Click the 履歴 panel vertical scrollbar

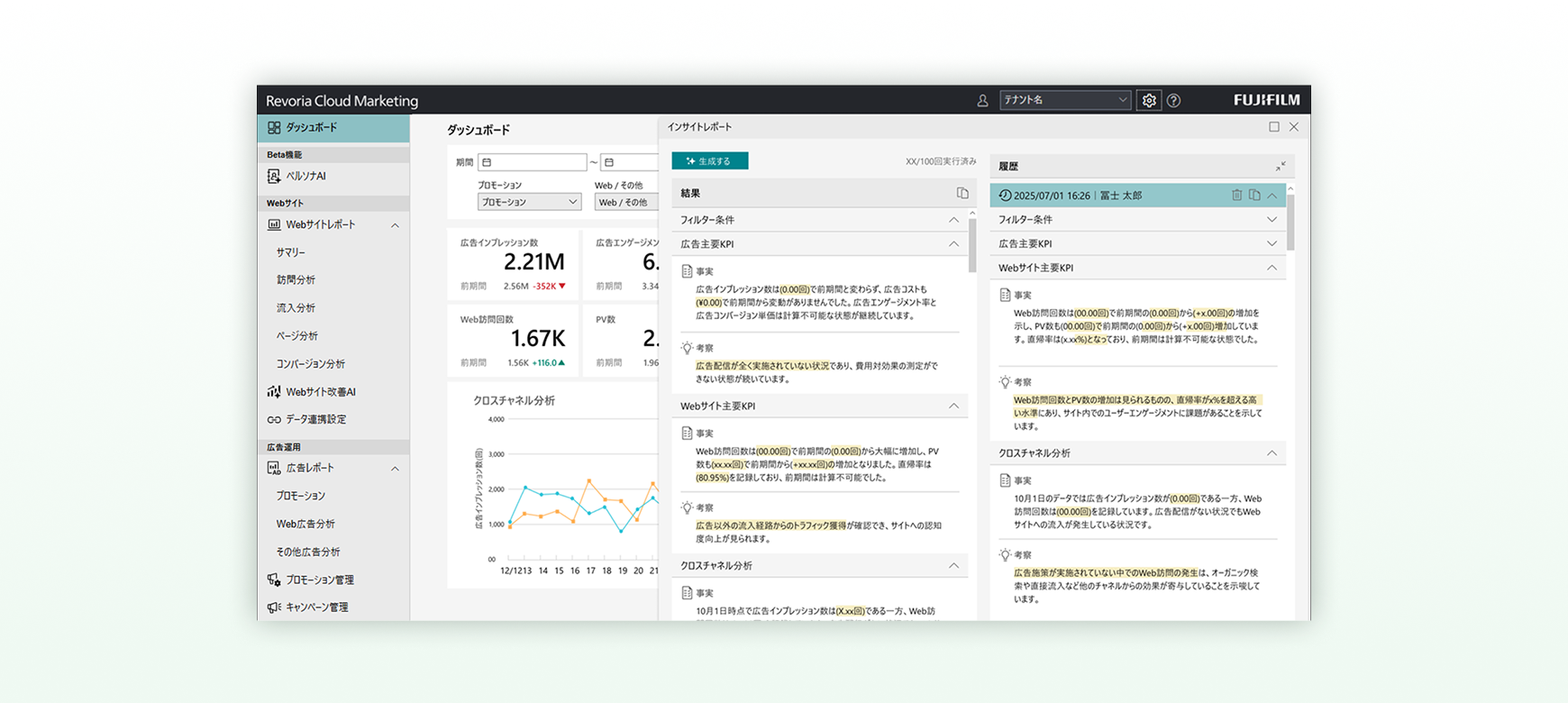coord(1290,221)
